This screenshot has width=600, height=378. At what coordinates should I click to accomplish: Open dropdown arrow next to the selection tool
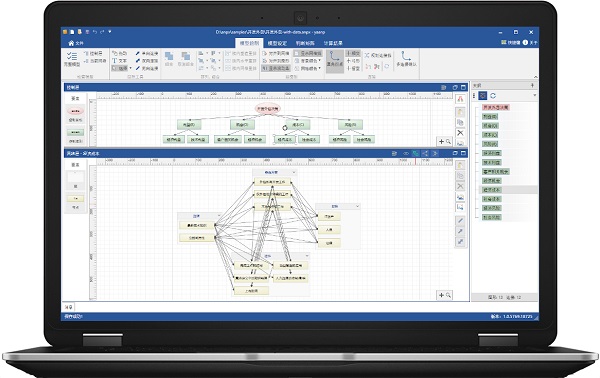pyautogui.click(x=130, y=68)
